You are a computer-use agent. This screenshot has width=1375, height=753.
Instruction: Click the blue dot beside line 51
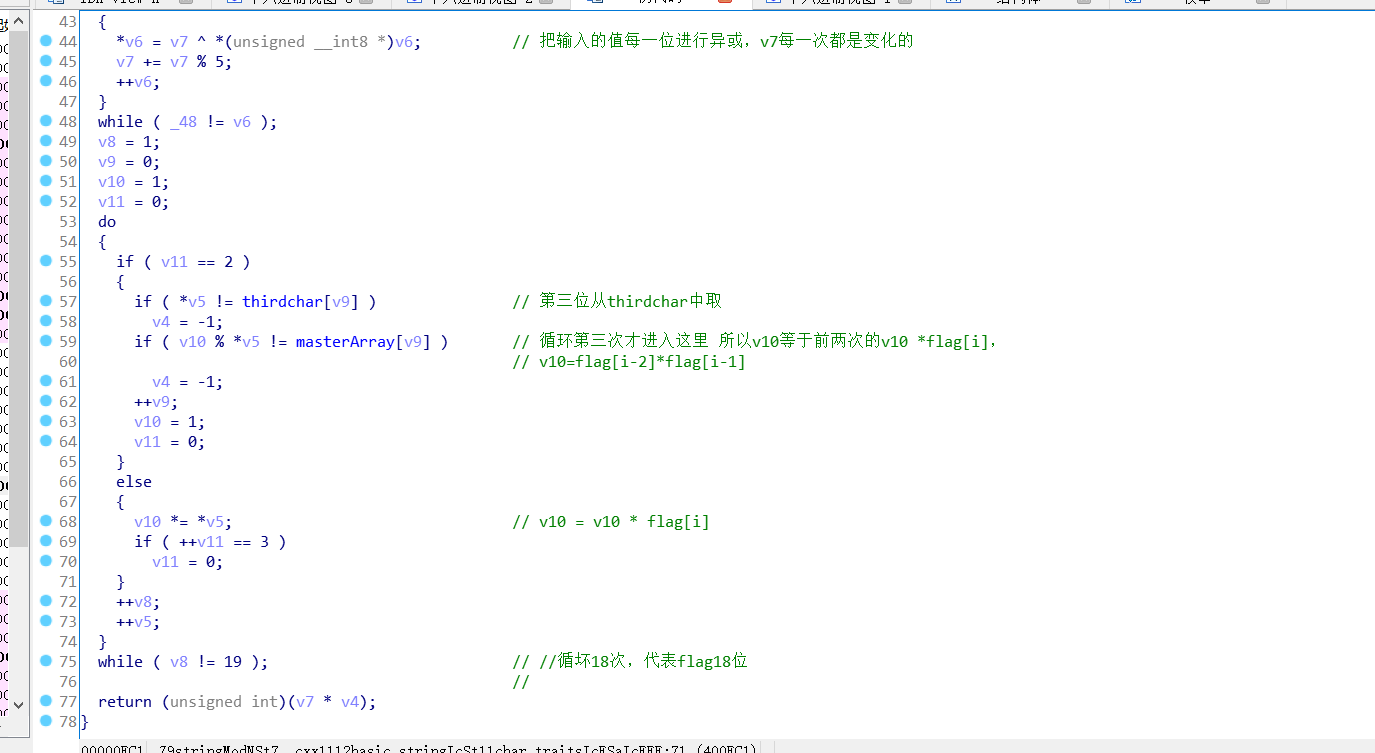coord(46,181)
